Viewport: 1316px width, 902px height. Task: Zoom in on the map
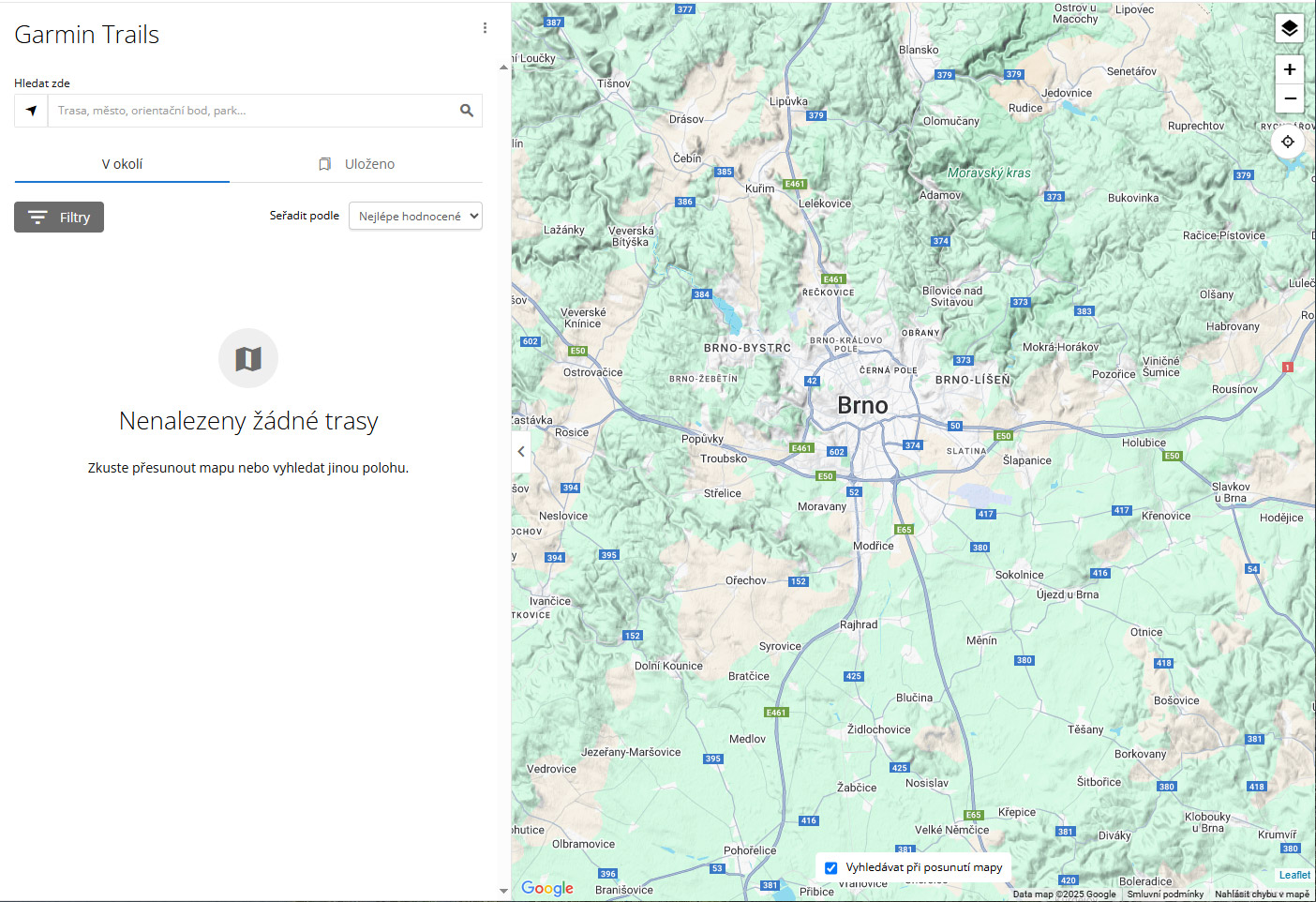1290,69
